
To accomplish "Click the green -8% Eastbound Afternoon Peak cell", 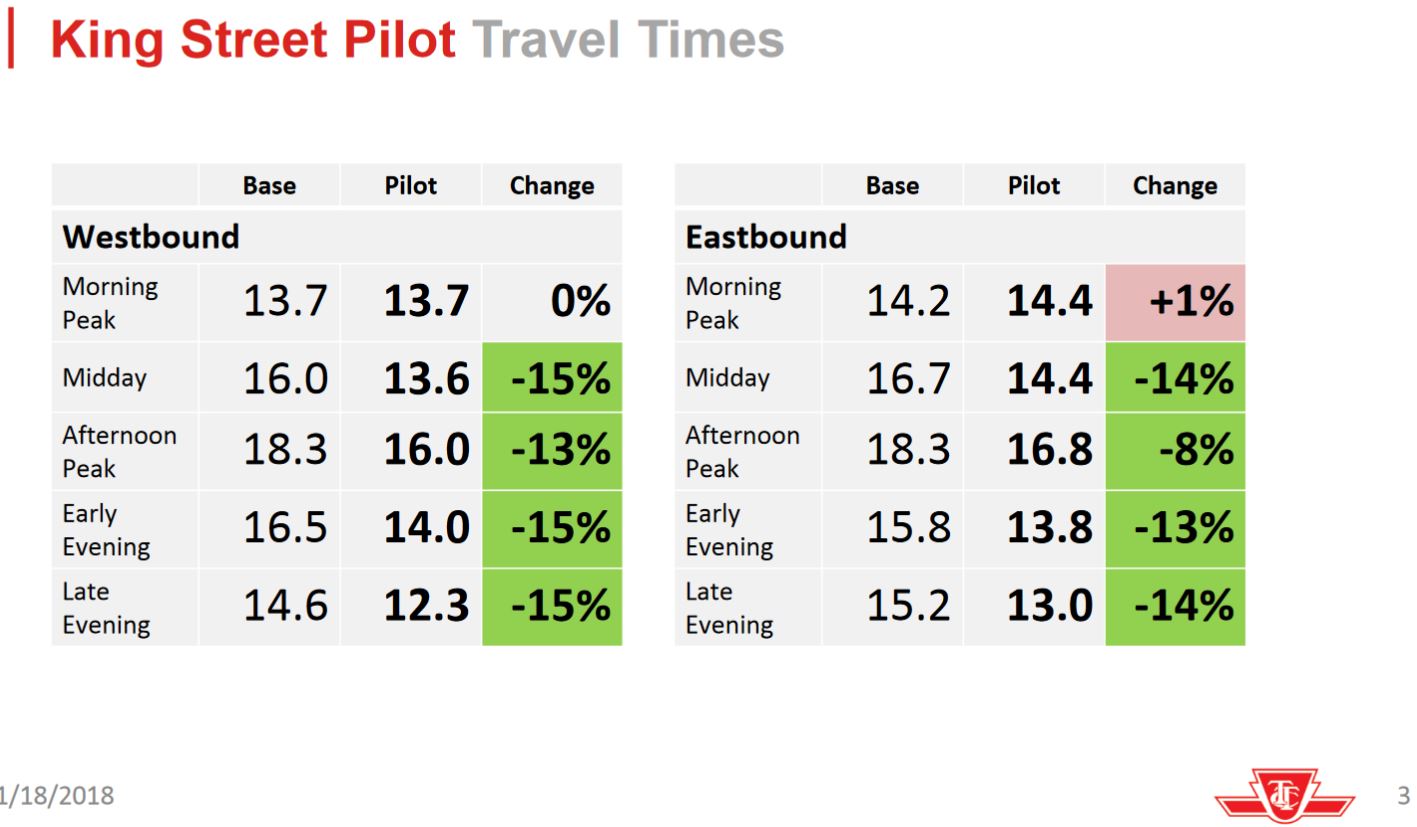I will click(1175, 451).
